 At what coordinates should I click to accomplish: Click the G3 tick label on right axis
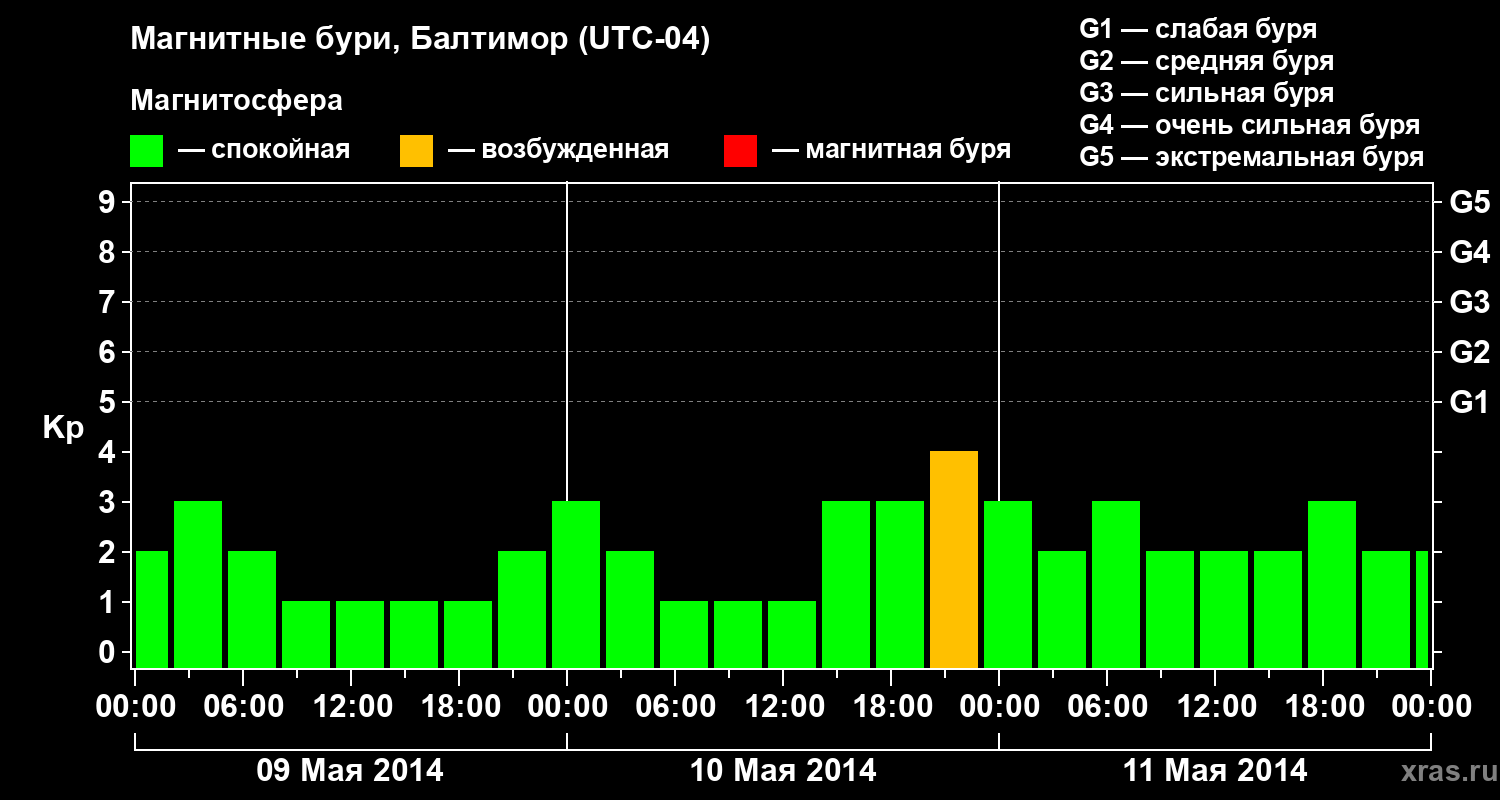[1470, 302]
